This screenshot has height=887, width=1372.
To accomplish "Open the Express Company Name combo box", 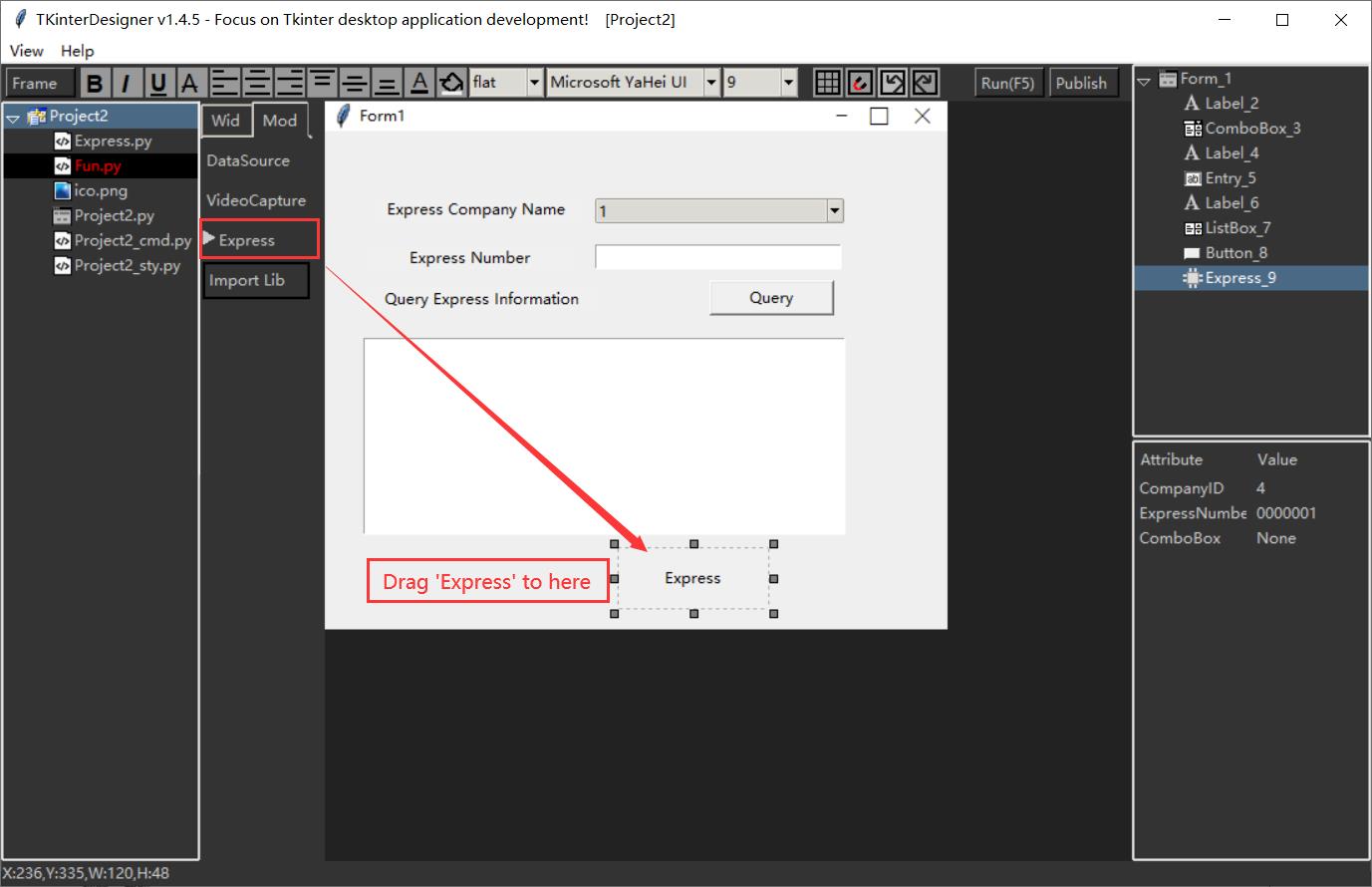I will coord(719,210).
